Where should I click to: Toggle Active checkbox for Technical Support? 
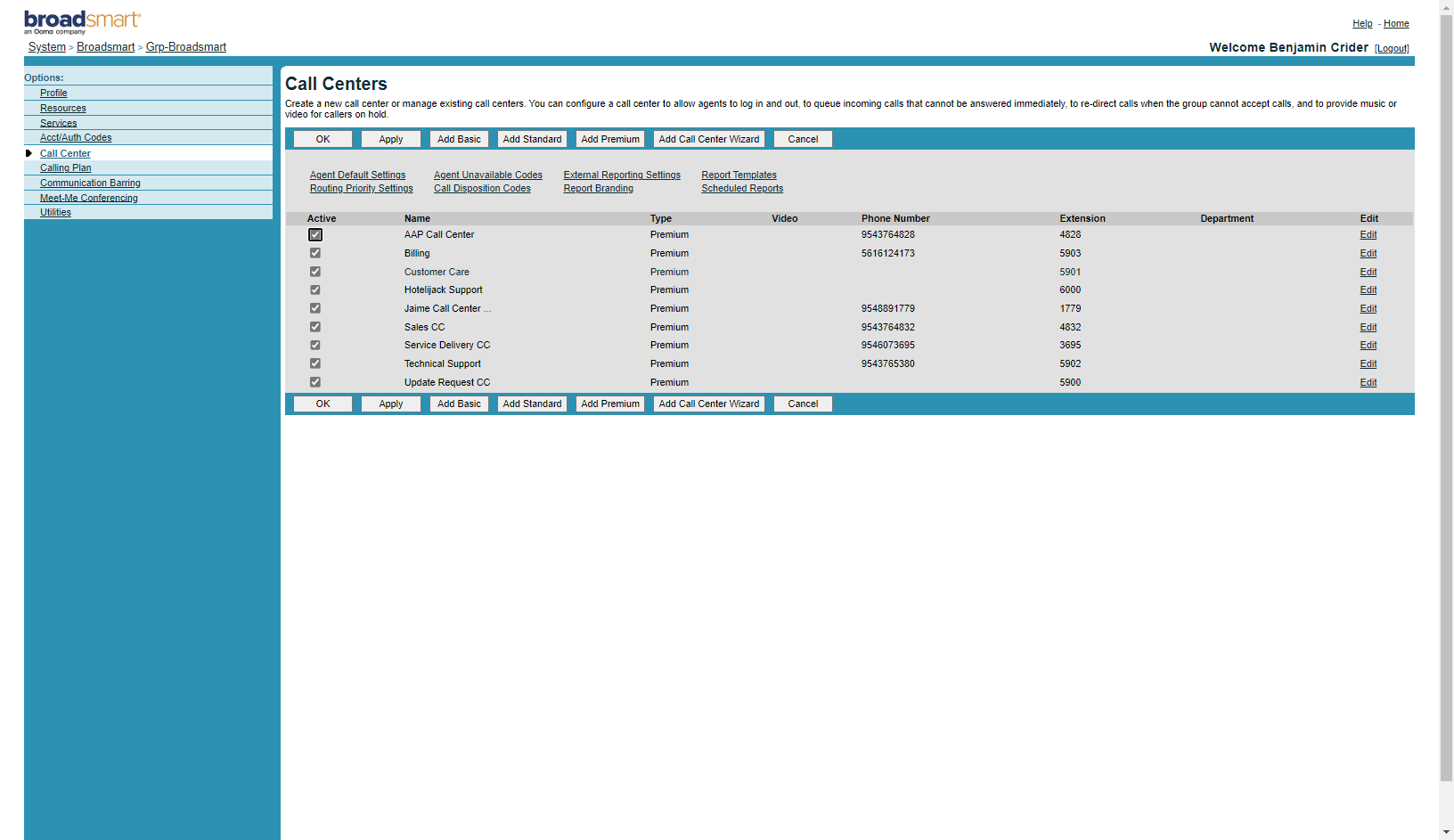tap(315, 363)
